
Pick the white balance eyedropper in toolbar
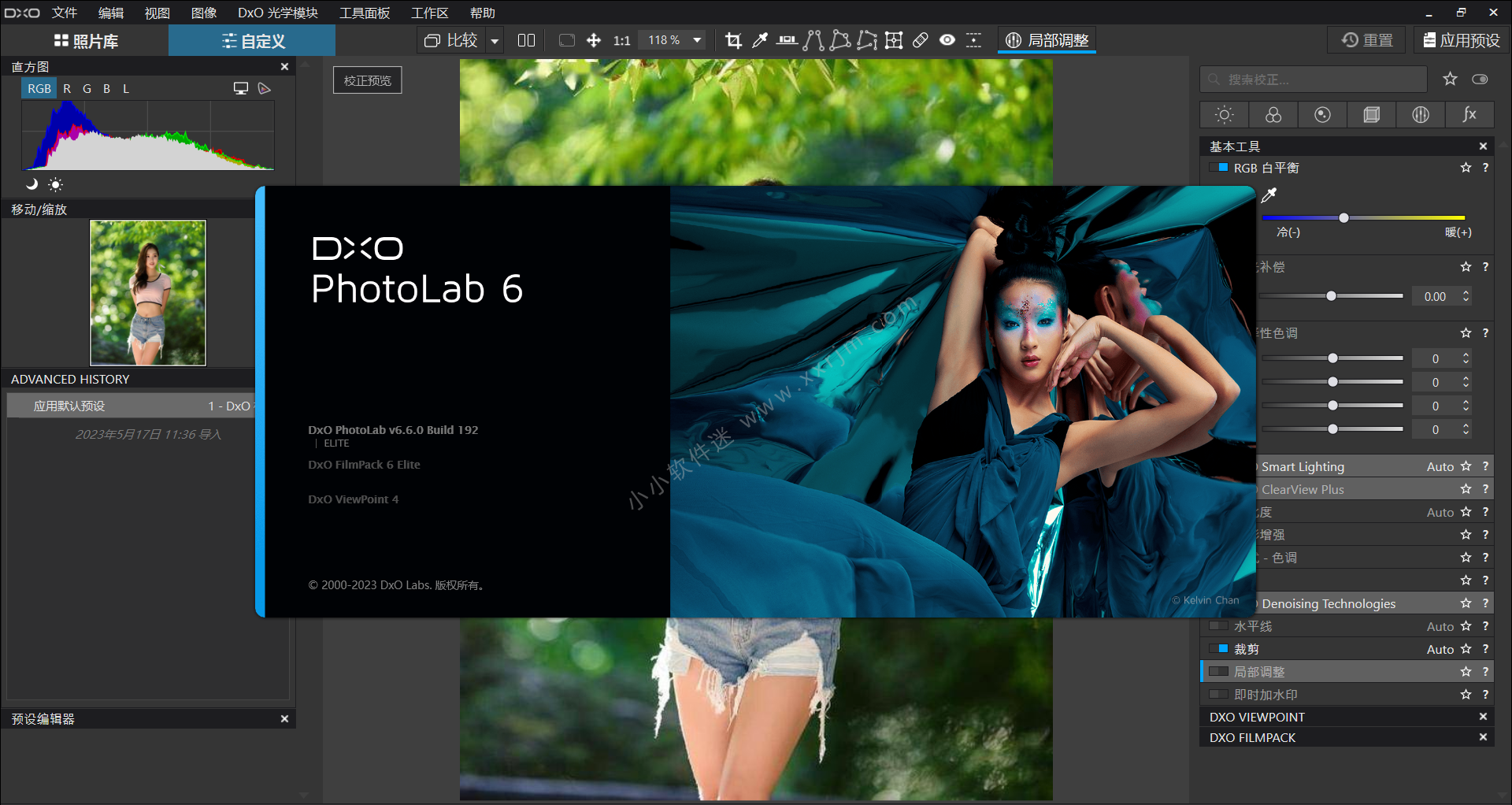click(x=760, y=40)
